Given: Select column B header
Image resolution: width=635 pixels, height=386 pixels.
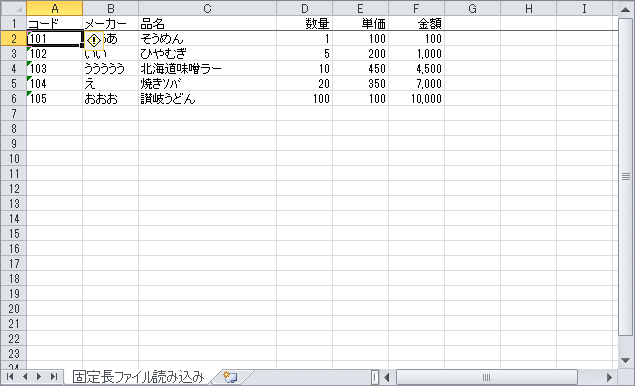Looking at the screenshot, I should point(111,9).
